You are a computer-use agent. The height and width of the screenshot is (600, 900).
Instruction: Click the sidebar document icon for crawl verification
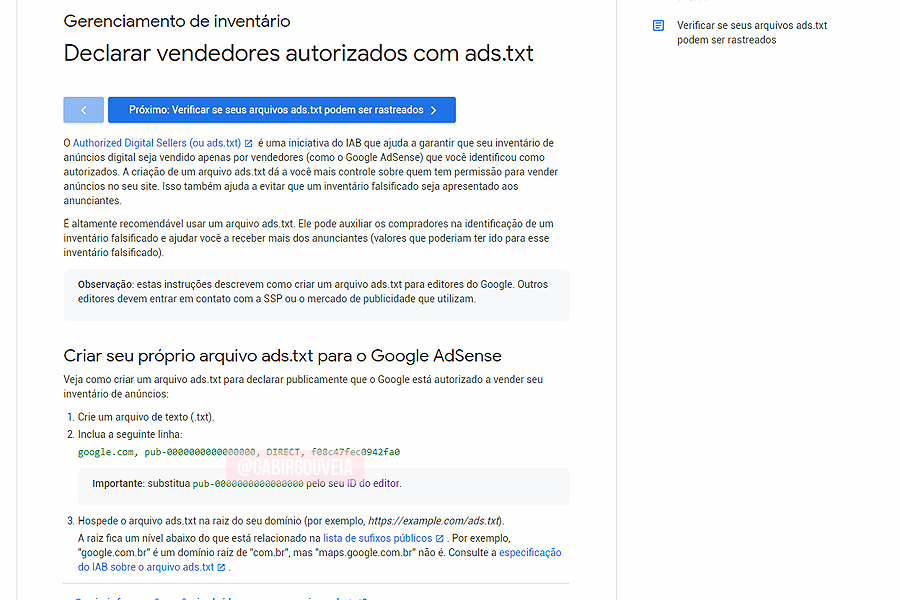point(658,25)
